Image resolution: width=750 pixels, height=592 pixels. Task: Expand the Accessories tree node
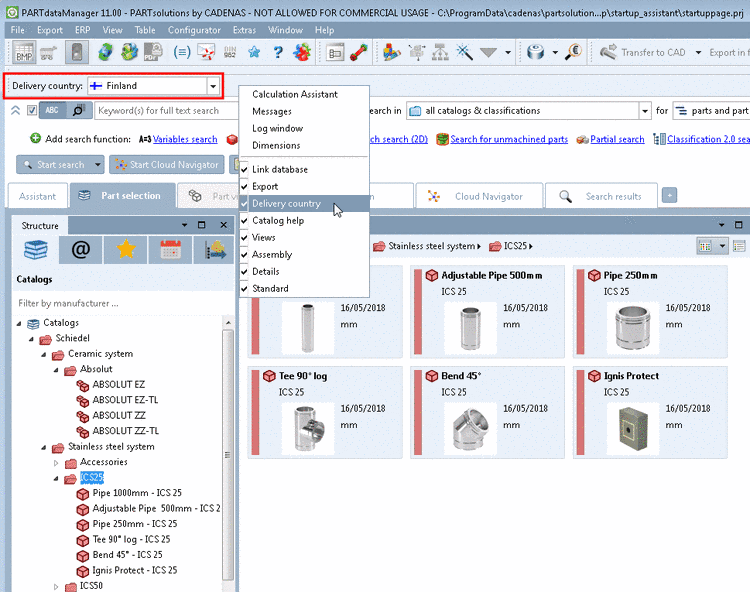pyautogui.click(x=57, y=463)
